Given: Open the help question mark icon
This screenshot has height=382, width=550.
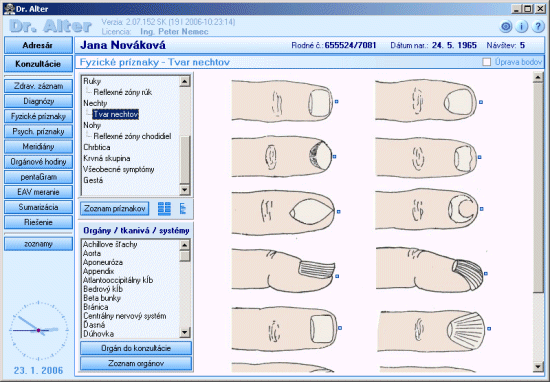Looking at the screenshot, I should point(538,26).
